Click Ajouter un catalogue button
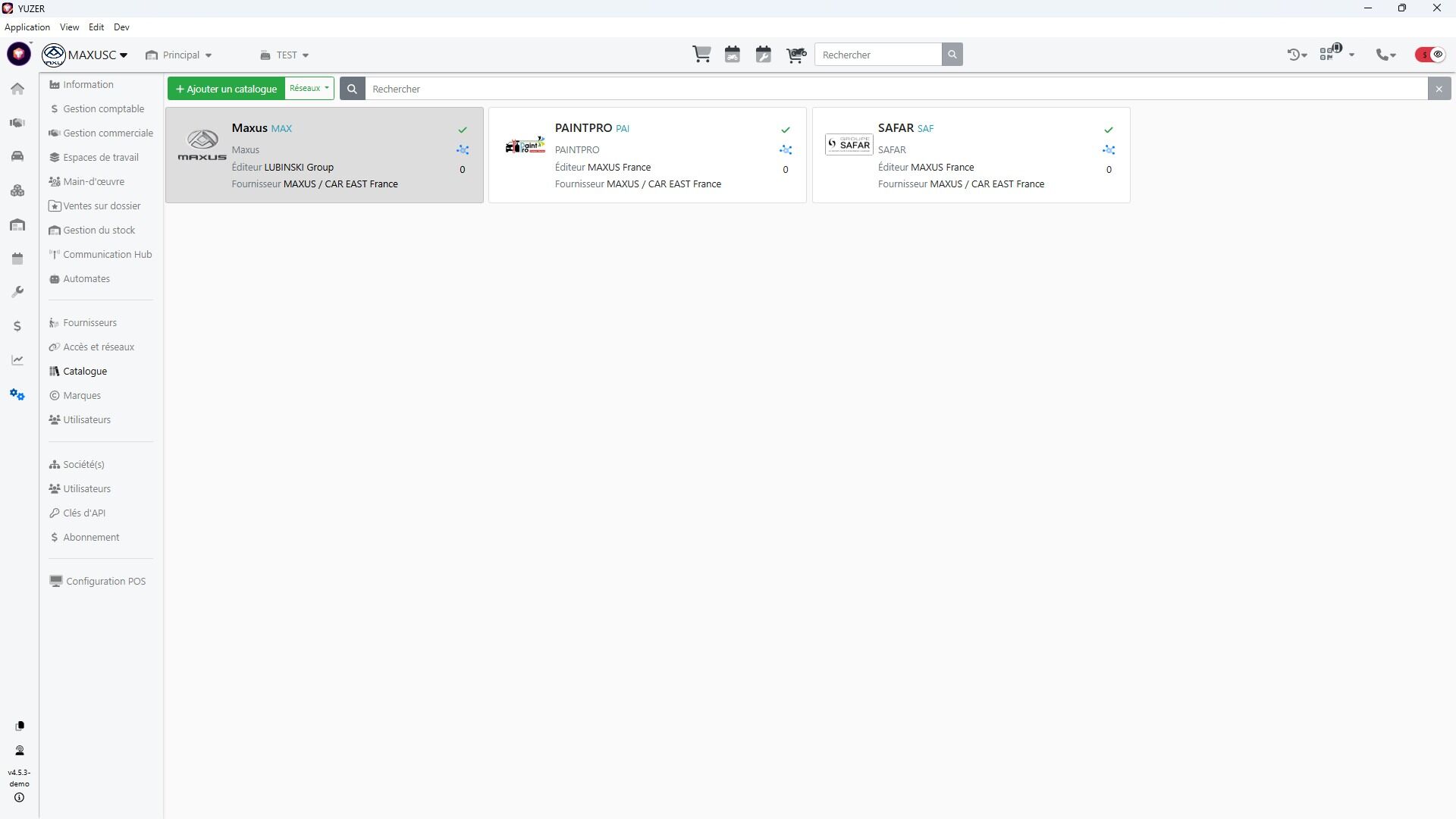Image resolution: width=1456 pixels, height=819 pixels. 226,89
